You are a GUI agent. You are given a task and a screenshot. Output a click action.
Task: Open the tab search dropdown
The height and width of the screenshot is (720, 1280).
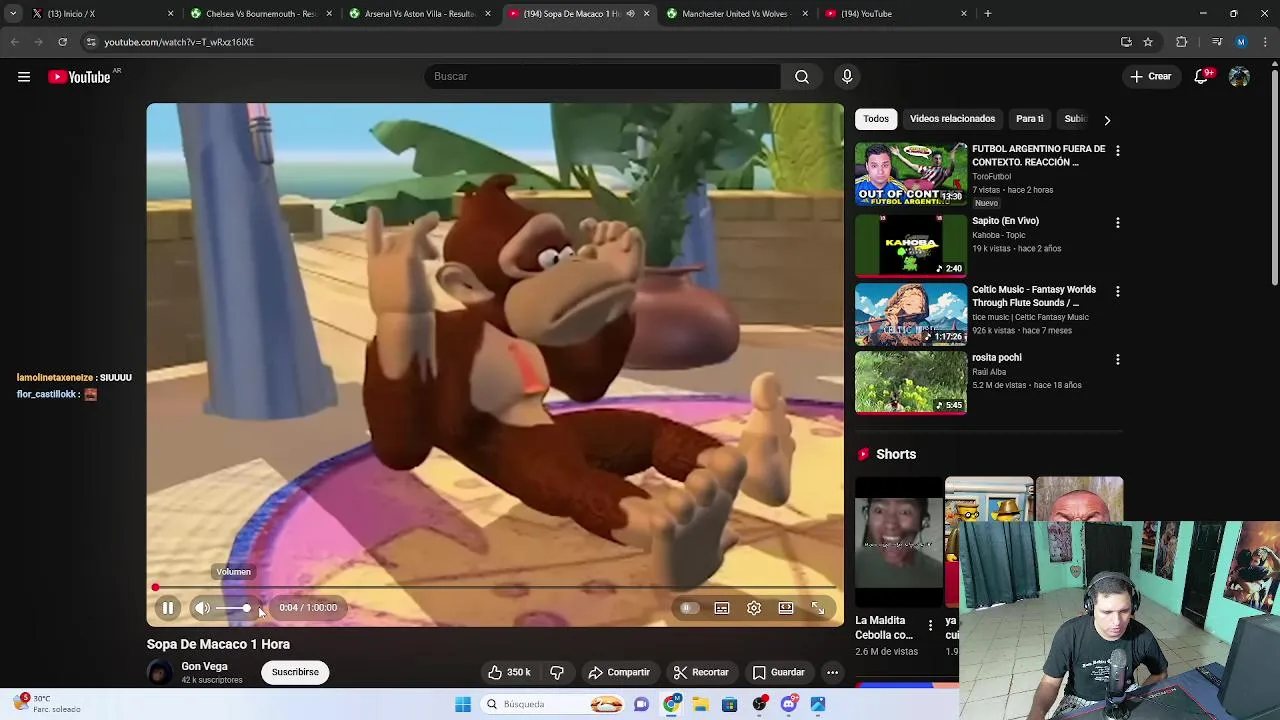pos(12,14)
